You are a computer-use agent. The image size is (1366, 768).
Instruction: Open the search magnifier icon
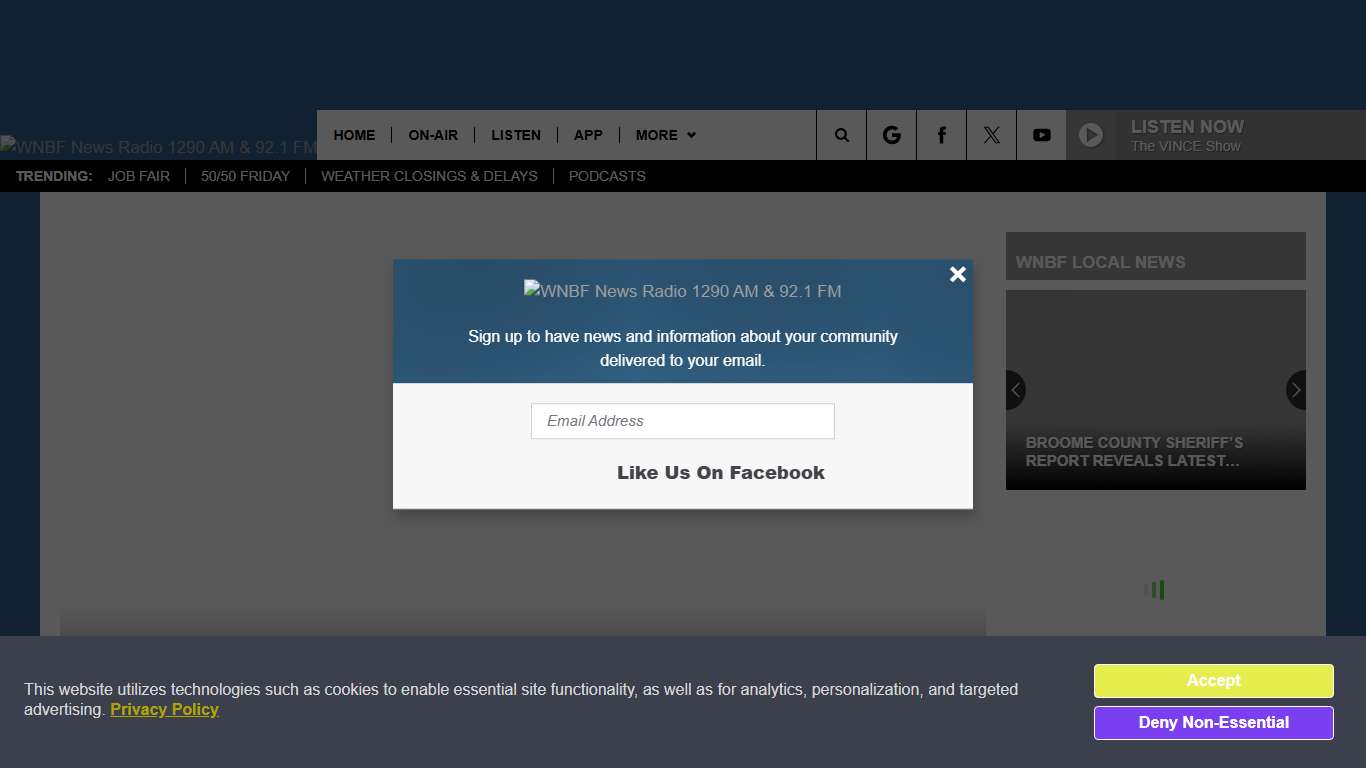click(841, 135)
